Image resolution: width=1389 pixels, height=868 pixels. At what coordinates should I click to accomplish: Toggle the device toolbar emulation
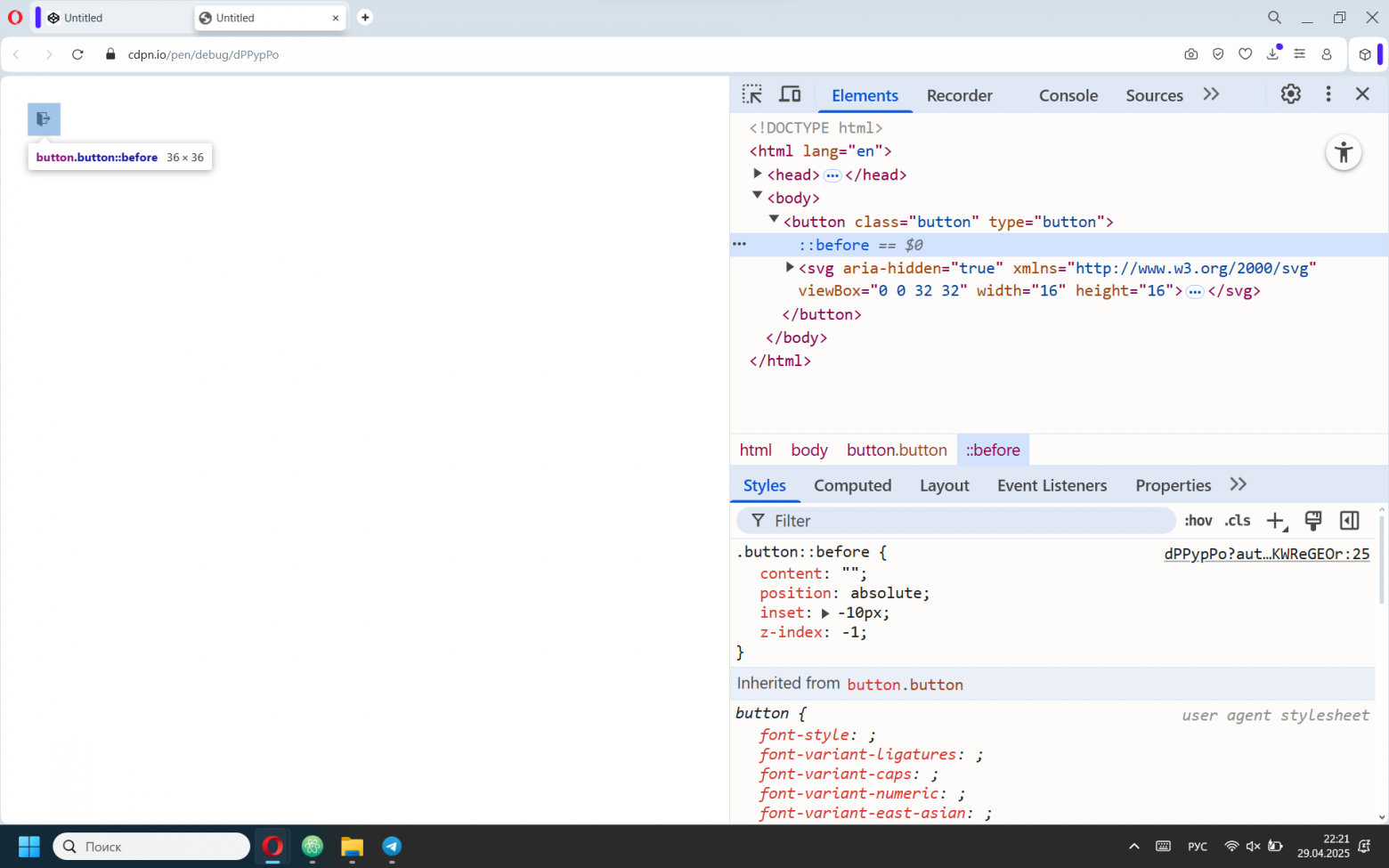click(x=790, y=94)
